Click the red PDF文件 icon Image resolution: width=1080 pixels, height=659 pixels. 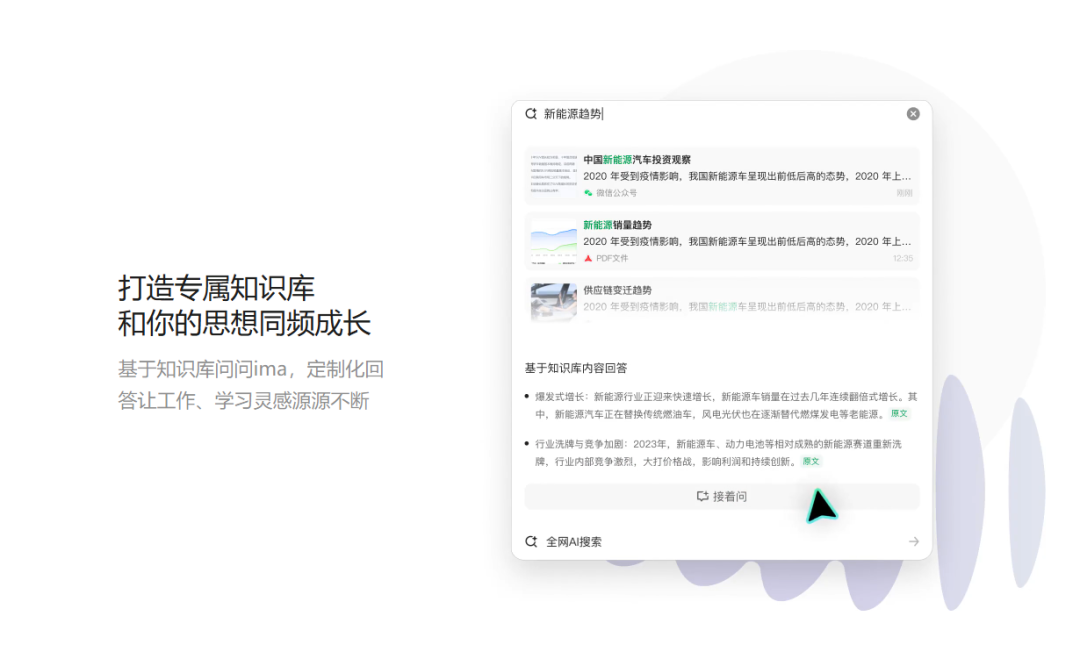[589, 258]
